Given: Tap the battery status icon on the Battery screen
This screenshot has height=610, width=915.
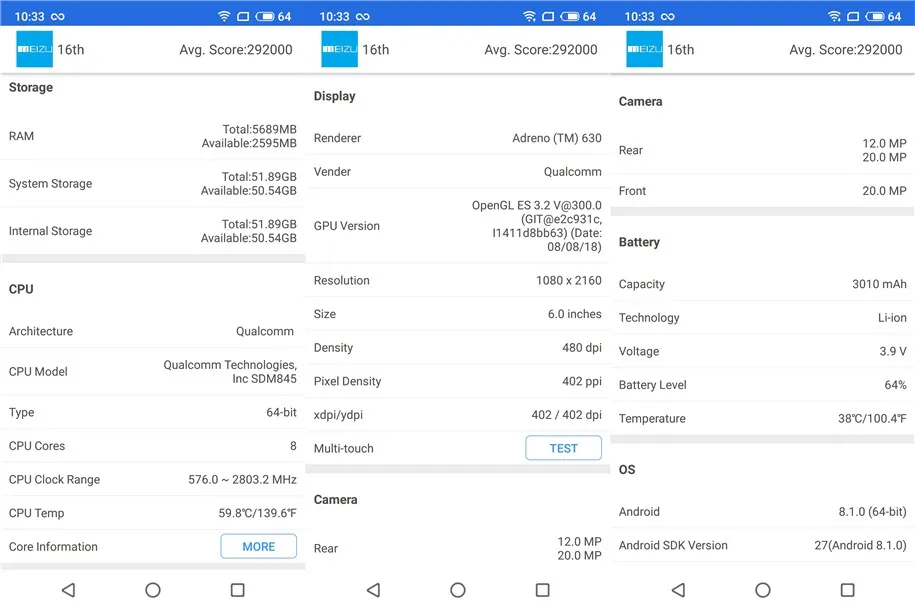Looking at the screenshot, I should [x=875, y=16].
